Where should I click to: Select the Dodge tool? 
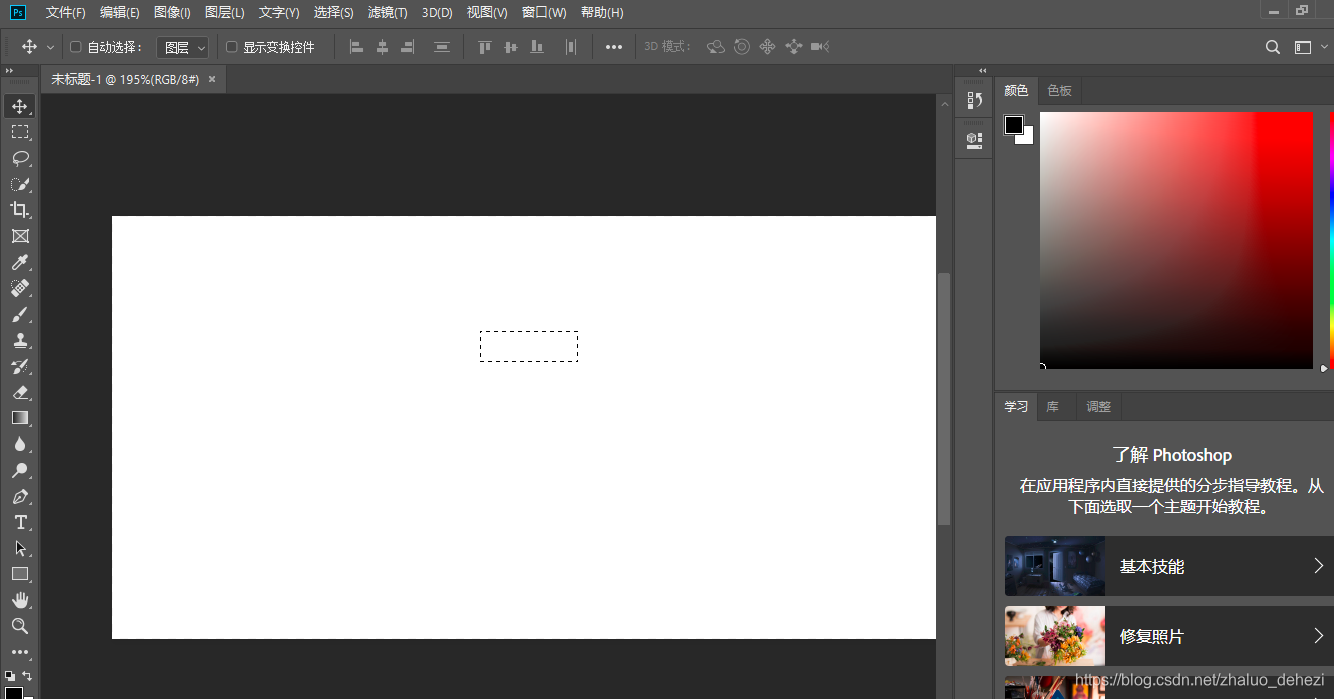pyautogui.click(x=20, y=470)
